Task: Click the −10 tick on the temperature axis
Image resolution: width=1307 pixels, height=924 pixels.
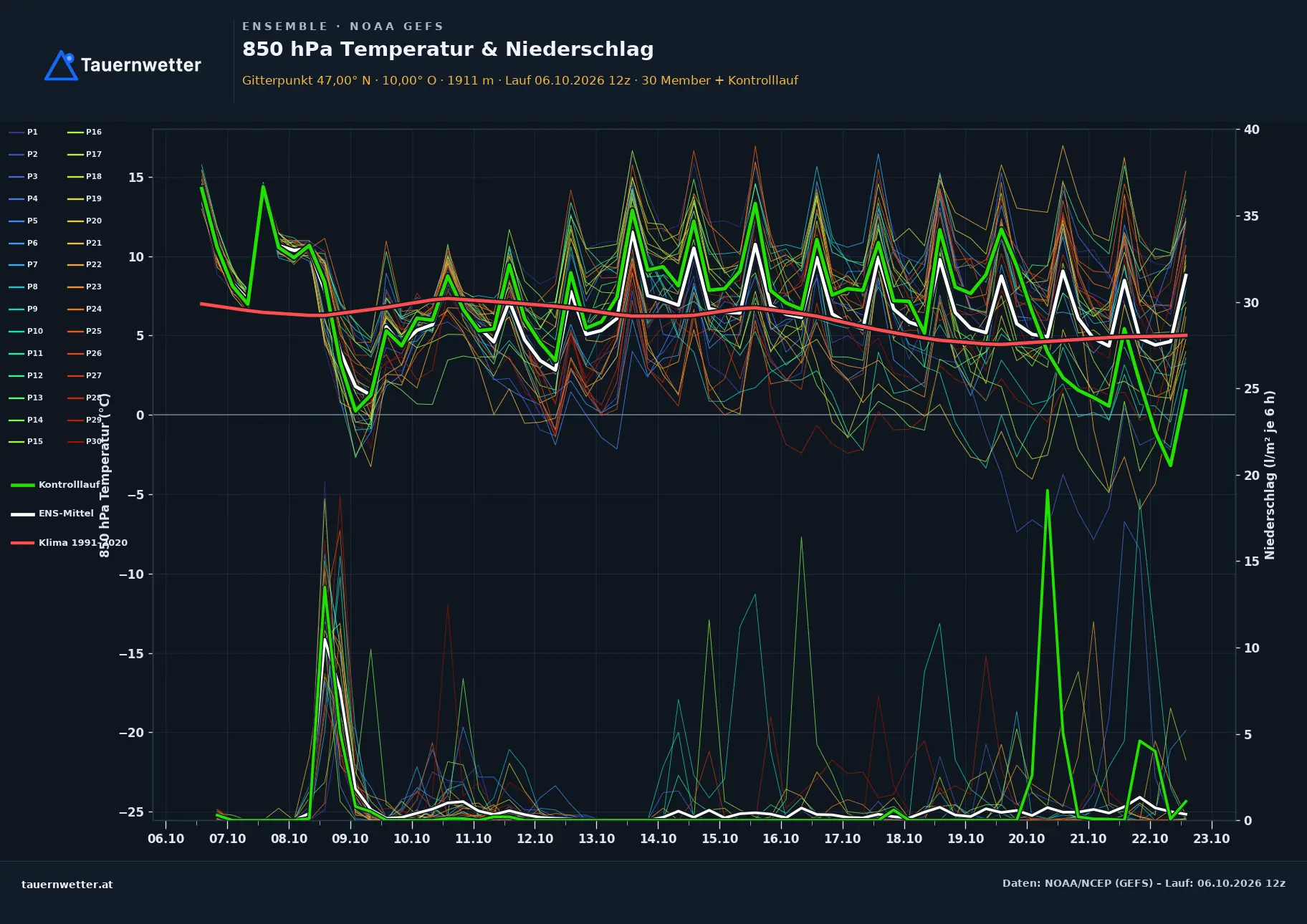Action: point(131,574)
